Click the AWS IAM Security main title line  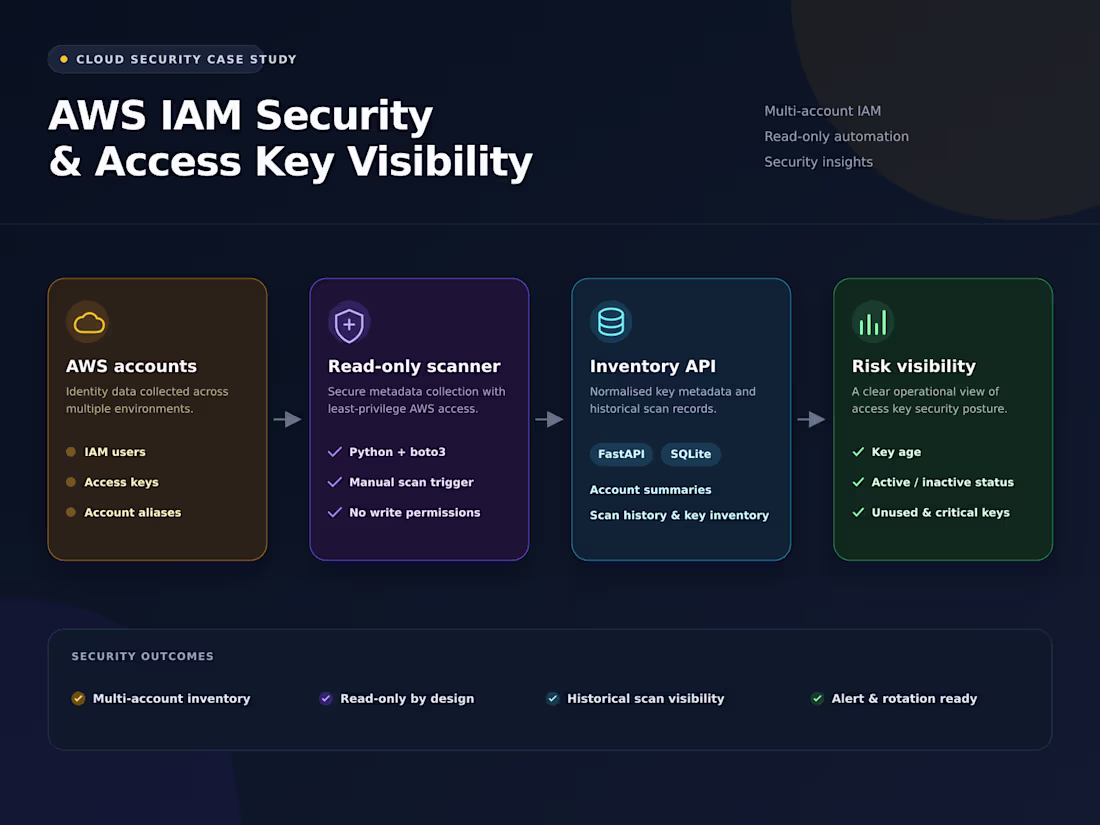coord(241,116)
